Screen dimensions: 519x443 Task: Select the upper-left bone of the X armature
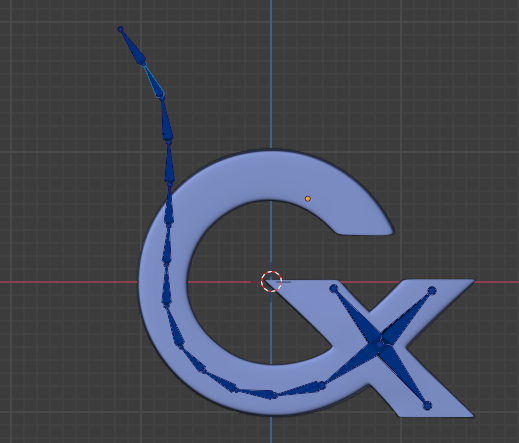click(356, 316)
